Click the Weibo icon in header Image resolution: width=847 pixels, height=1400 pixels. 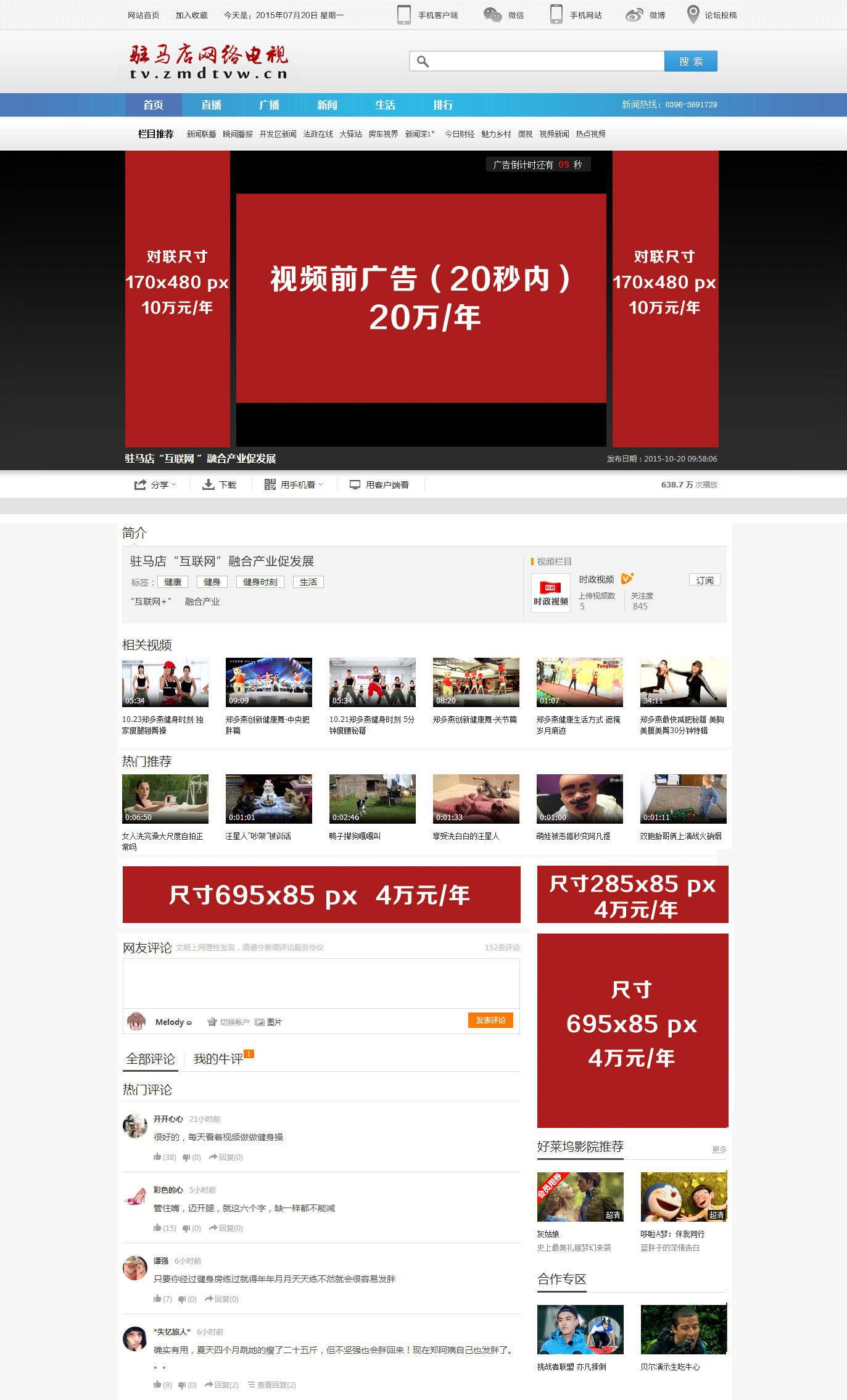tap(634, 15)
